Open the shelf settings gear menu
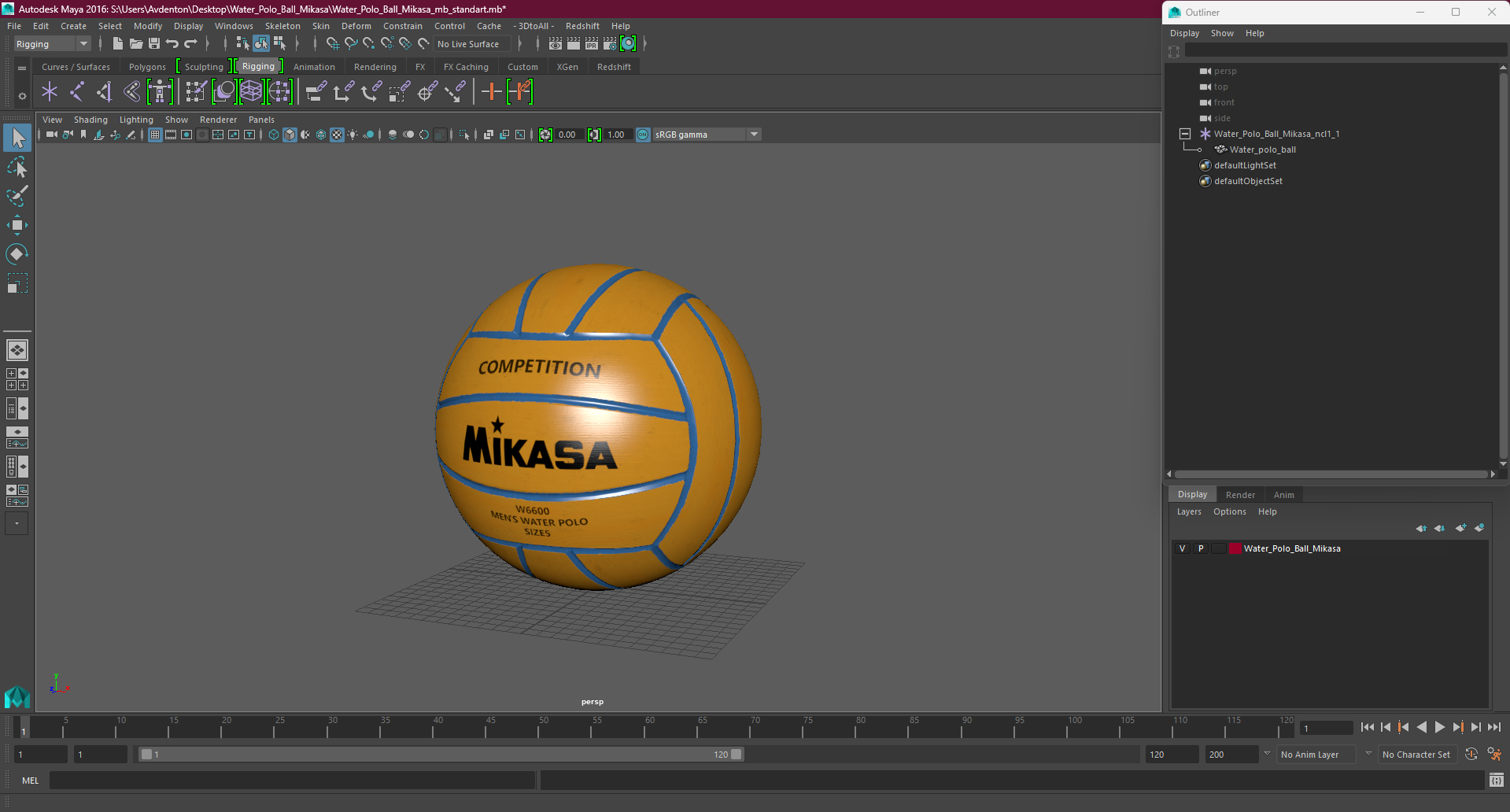This screenshot has height=812, width=1510. pyautogui.click(x=22, y=96)
